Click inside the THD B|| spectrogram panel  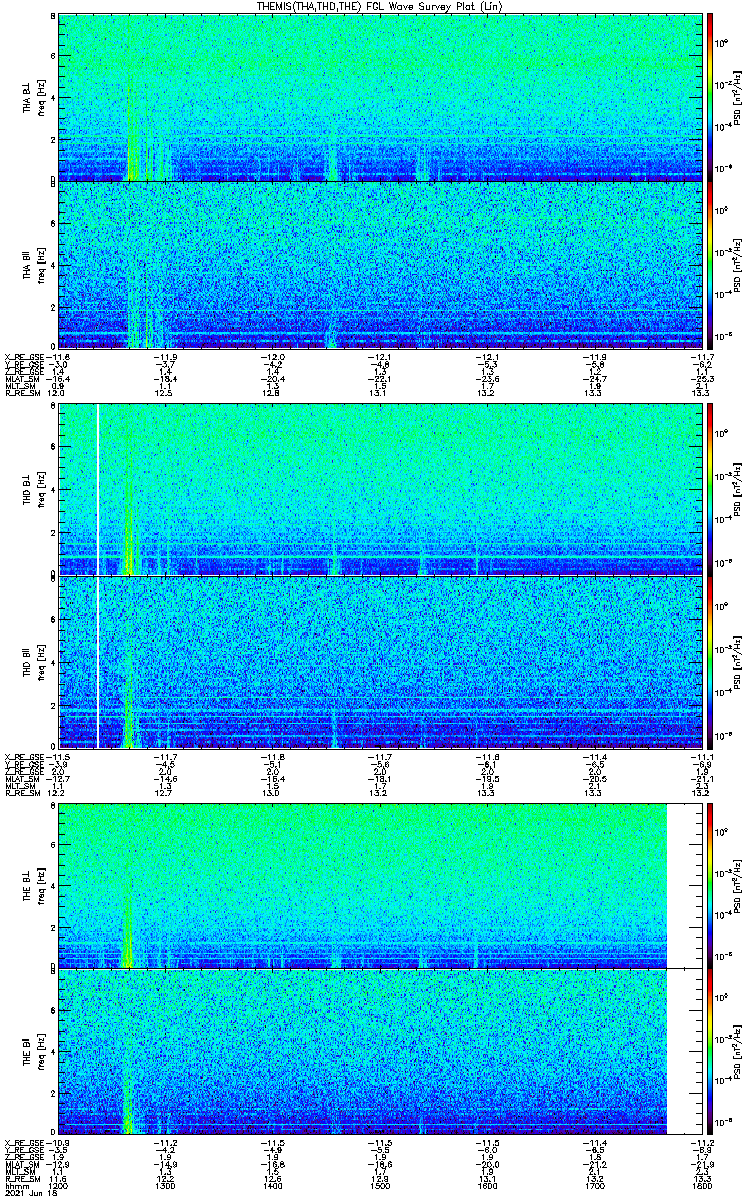pyautogui.click(x=381, y=662)
